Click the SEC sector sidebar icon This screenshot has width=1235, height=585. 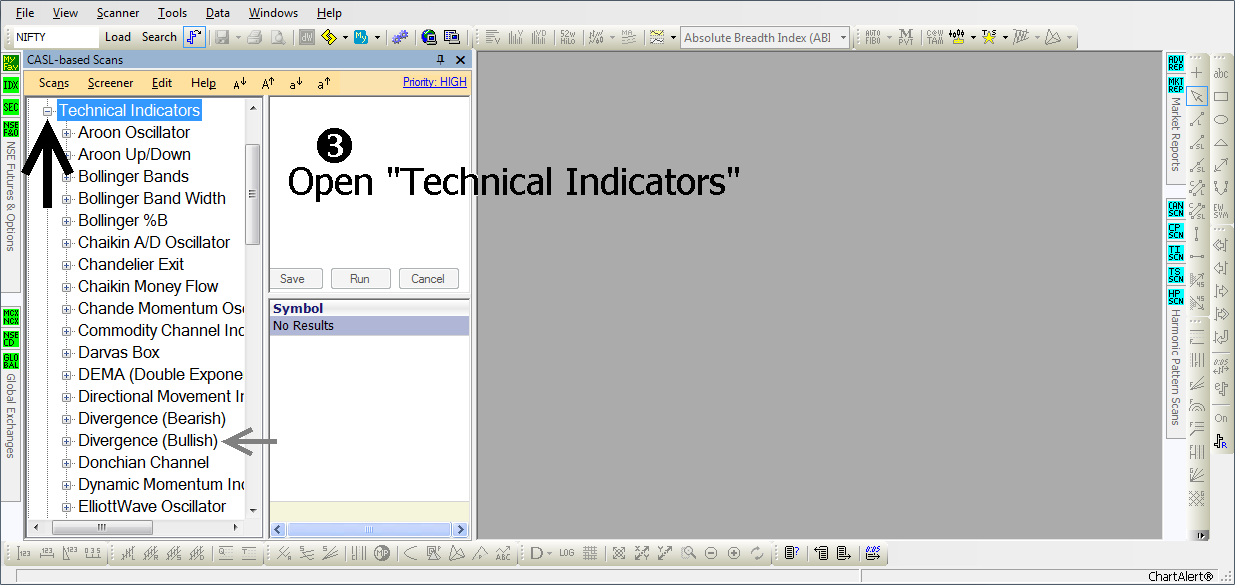click(11, 107)
